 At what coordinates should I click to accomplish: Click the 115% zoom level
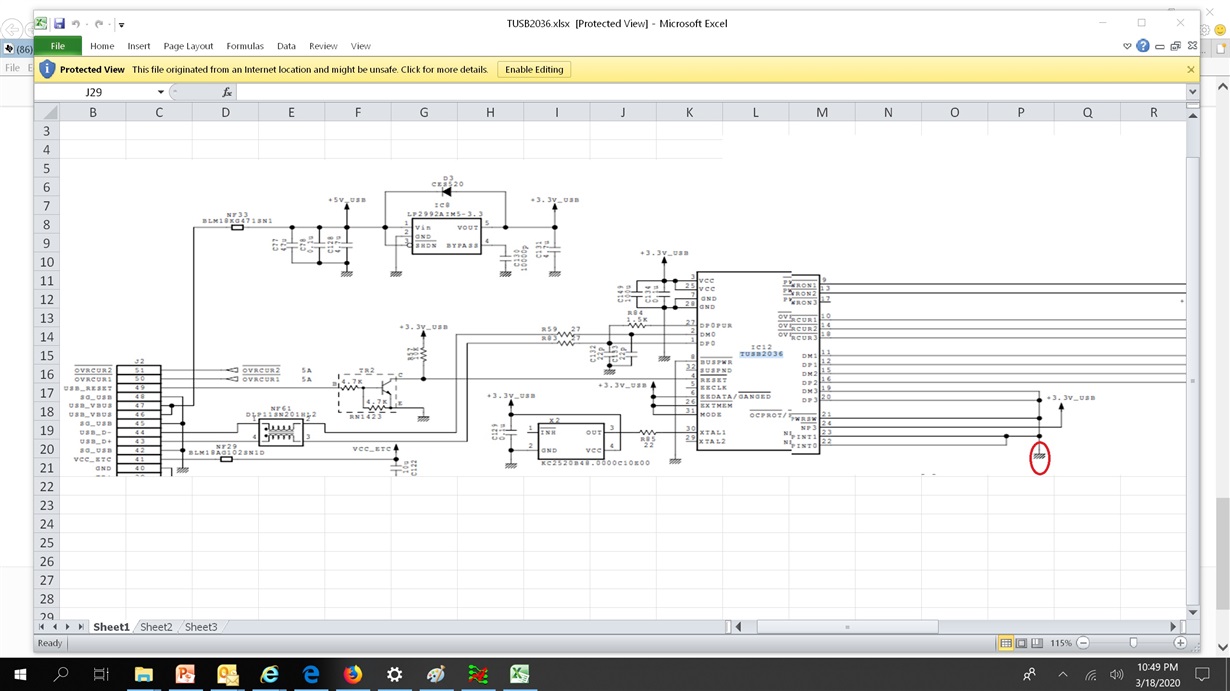pos(1061,643)
